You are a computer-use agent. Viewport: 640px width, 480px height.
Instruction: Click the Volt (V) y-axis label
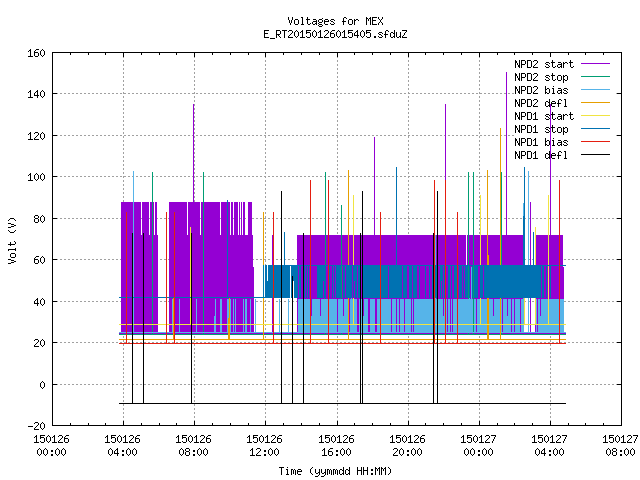click(12, 241)
